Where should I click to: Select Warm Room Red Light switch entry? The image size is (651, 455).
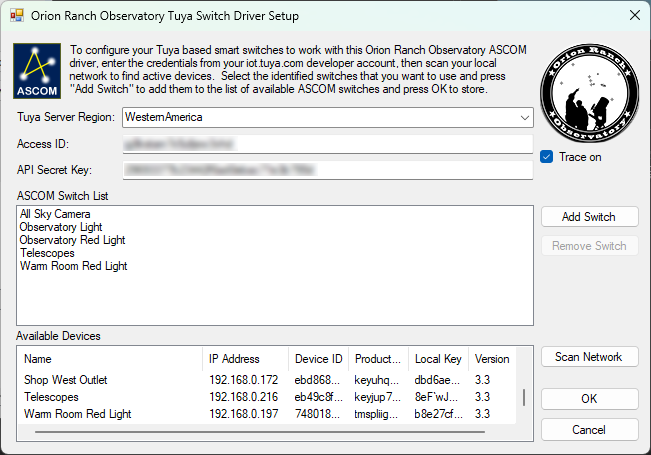point(73,266)
